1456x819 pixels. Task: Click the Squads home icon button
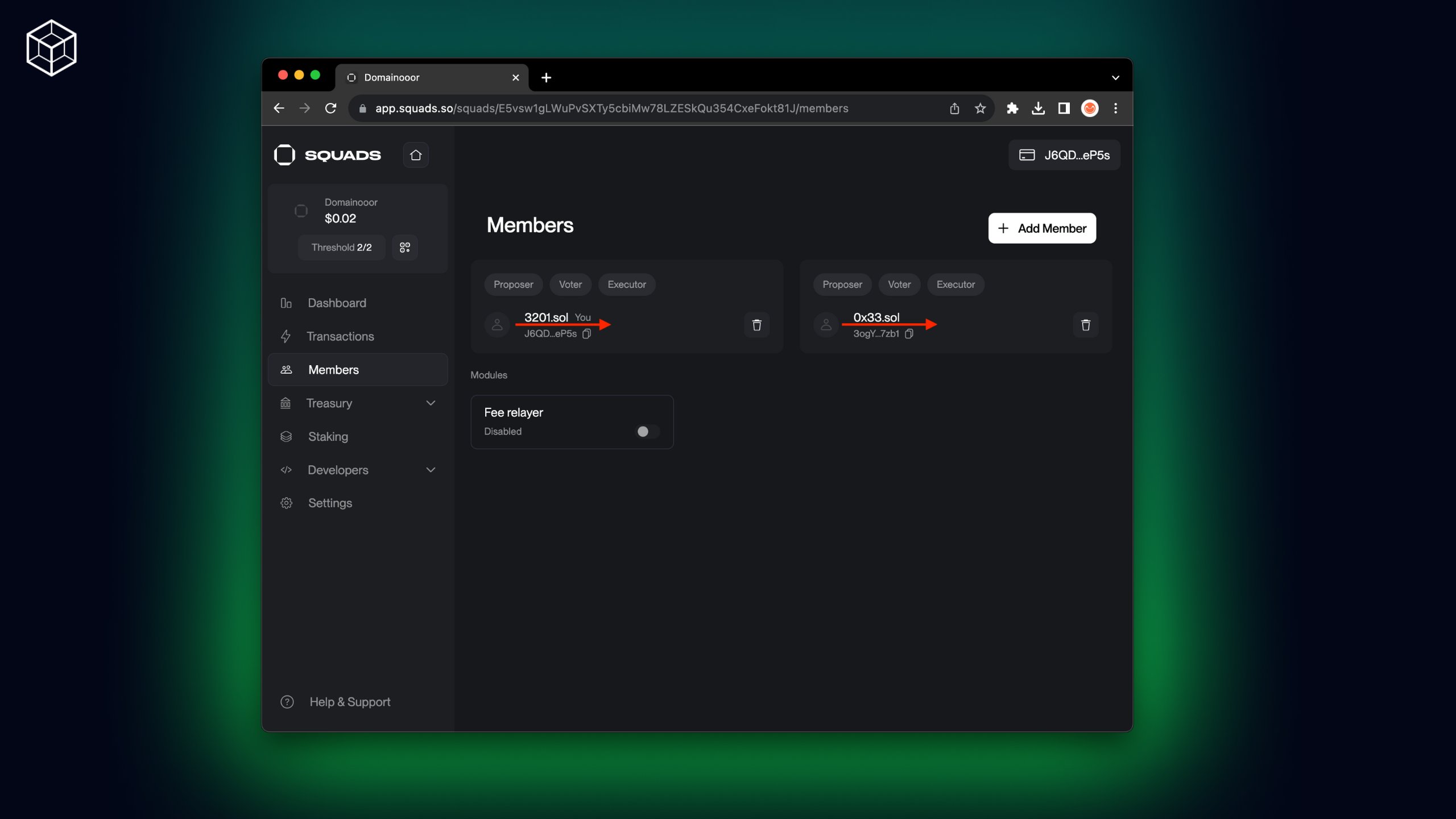[416, 155]
